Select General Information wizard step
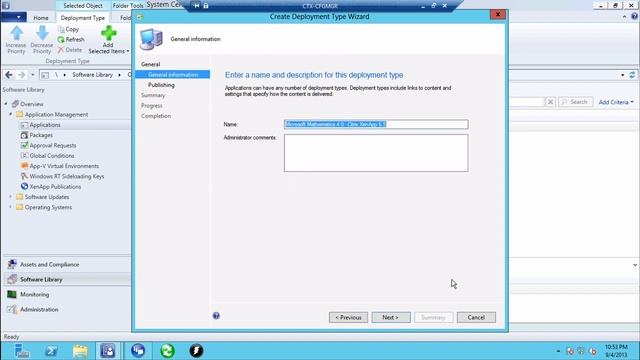 coord(173,75)
